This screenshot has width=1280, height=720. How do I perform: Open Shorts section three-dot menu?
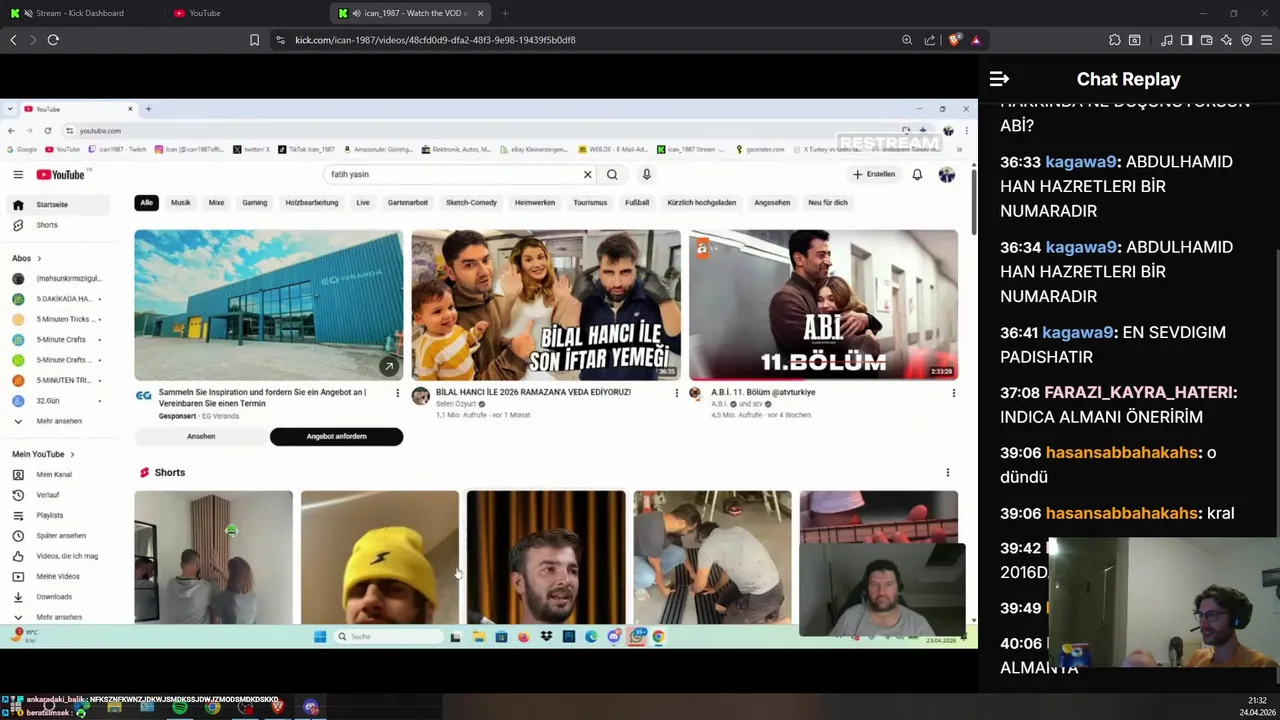[x=947, y=472]
